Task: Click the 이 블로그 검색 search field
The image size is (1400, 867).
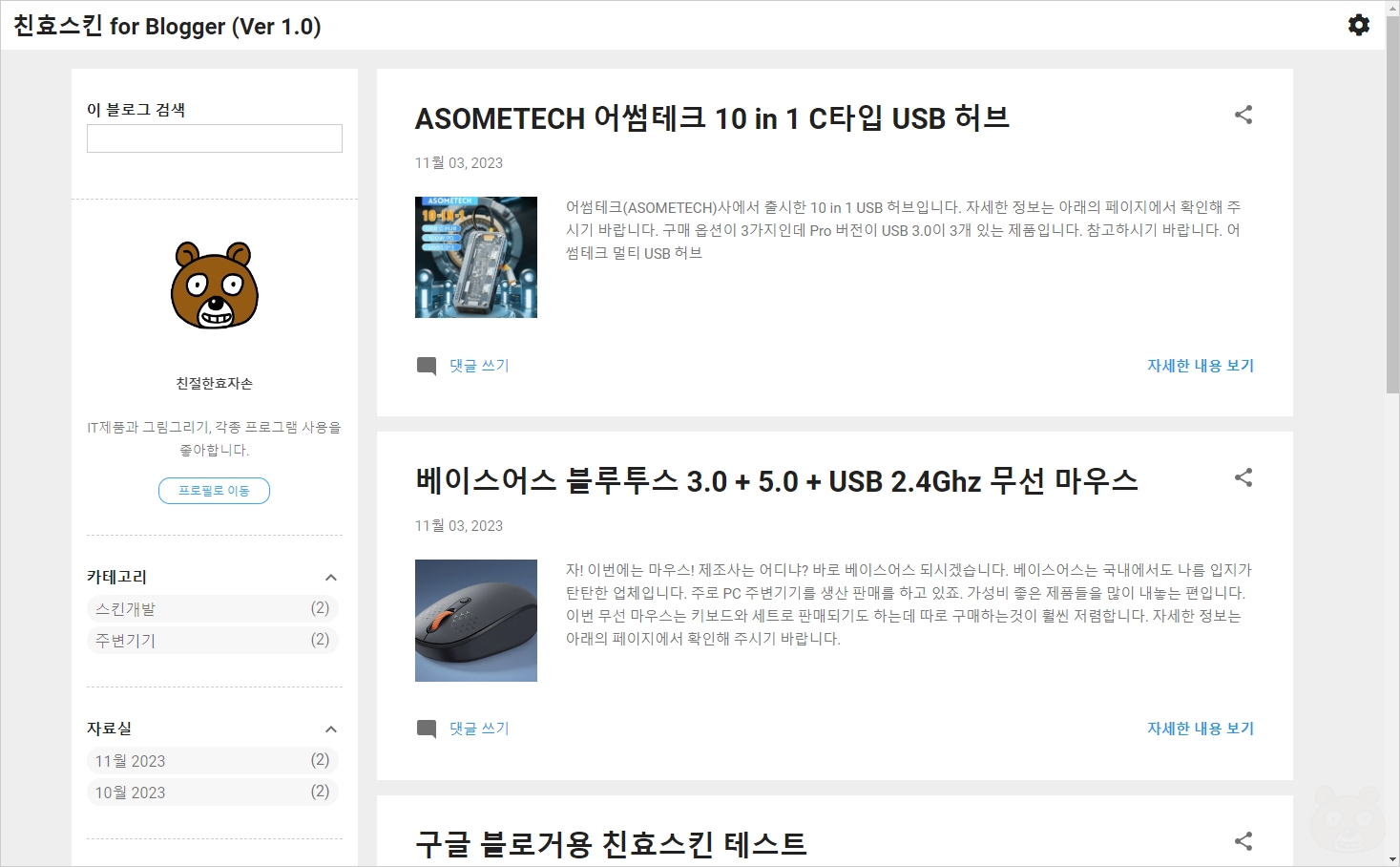Action: pyautogui.click(x=215, y=138)
